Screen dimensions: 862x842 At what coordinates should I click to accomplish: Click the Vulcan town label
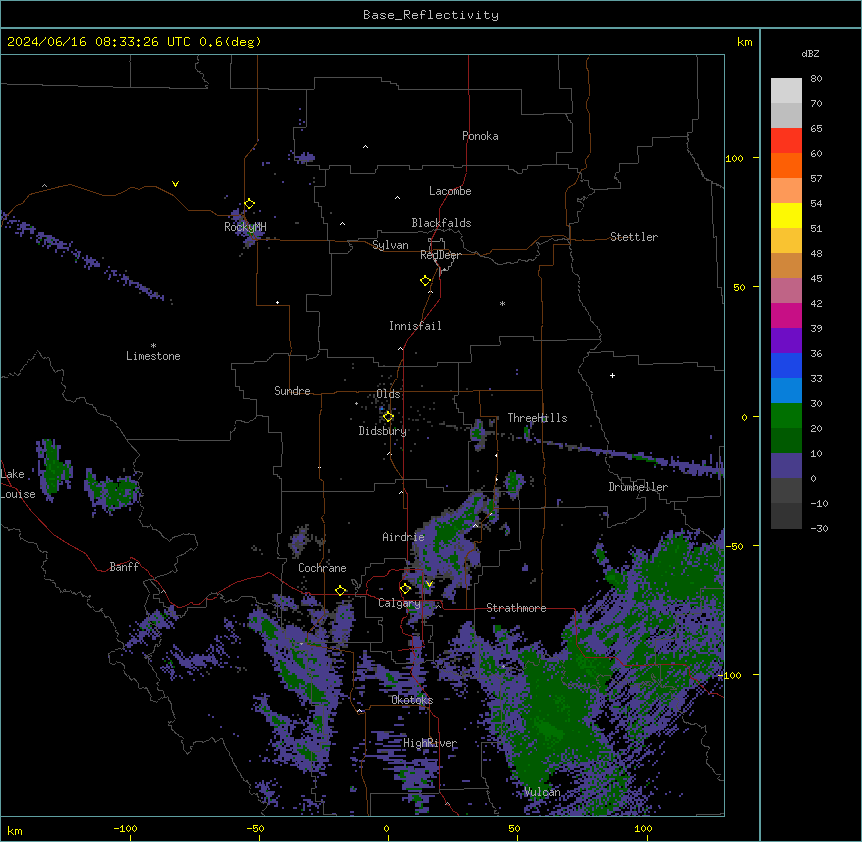tap(542, 792)
